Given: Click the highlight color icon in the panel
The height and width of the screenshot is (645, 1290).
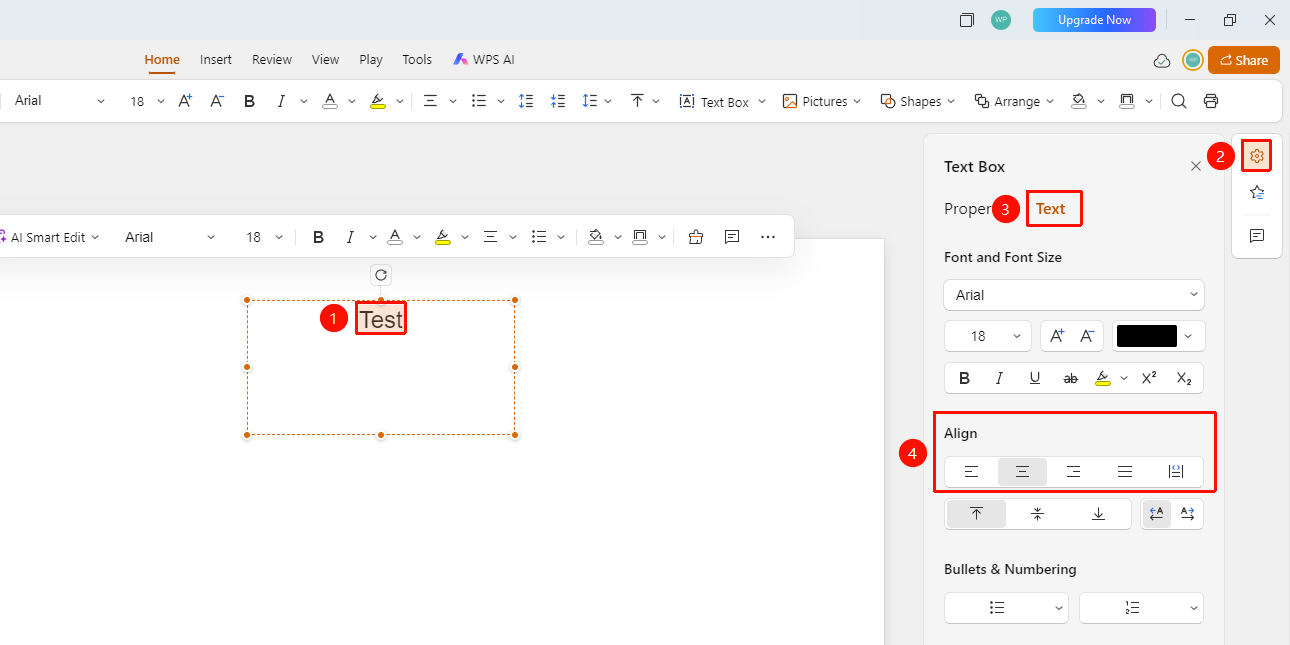Looking at the screenshot, I should pos(1103,378).
